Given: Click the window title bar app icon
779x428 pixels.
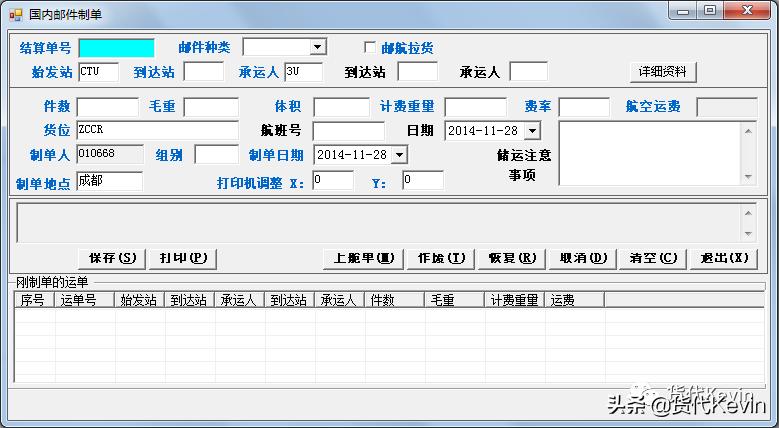Looking at the screenshot, I should (15, 14).
